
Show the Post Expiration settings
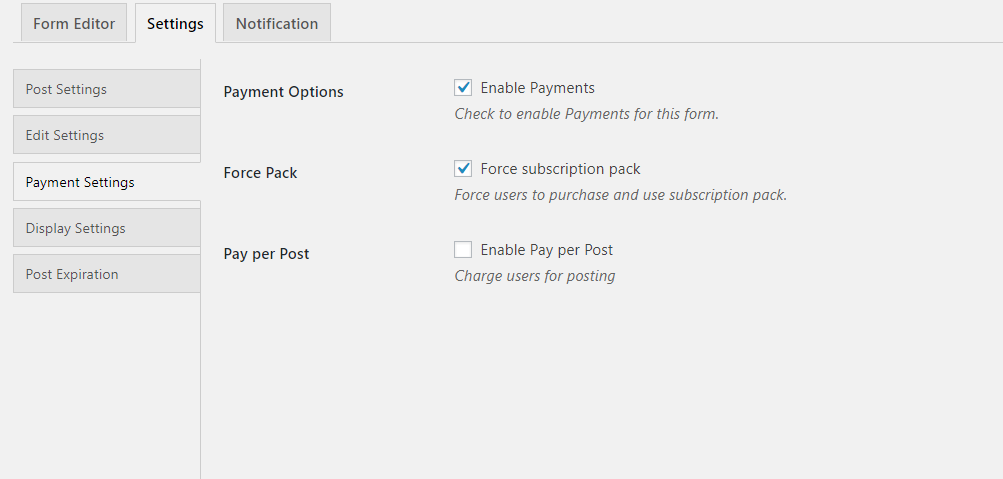pos(106,274)
